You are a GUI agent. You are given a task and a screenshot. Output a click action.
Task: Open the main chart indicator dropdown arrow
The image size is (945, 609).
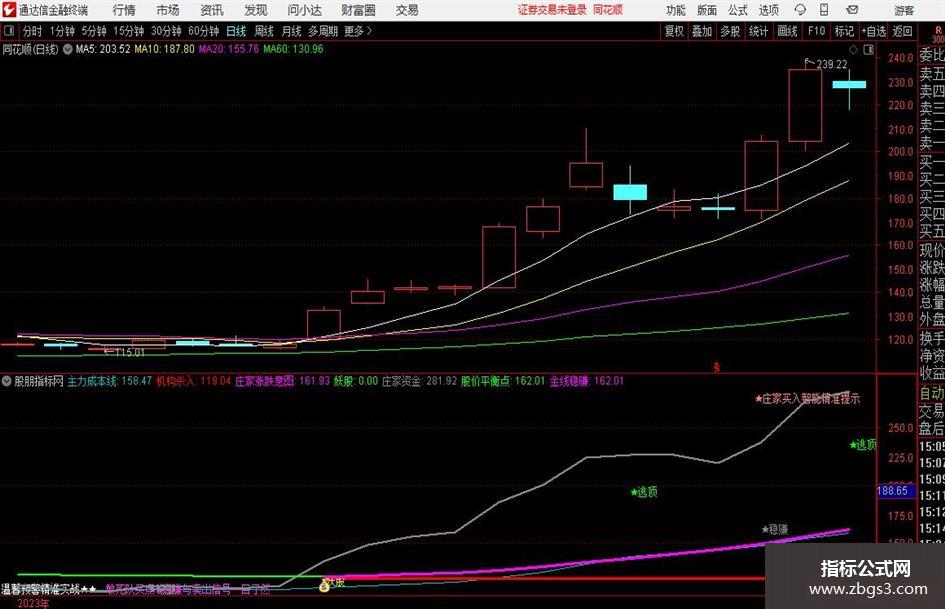tap(68, 49)
